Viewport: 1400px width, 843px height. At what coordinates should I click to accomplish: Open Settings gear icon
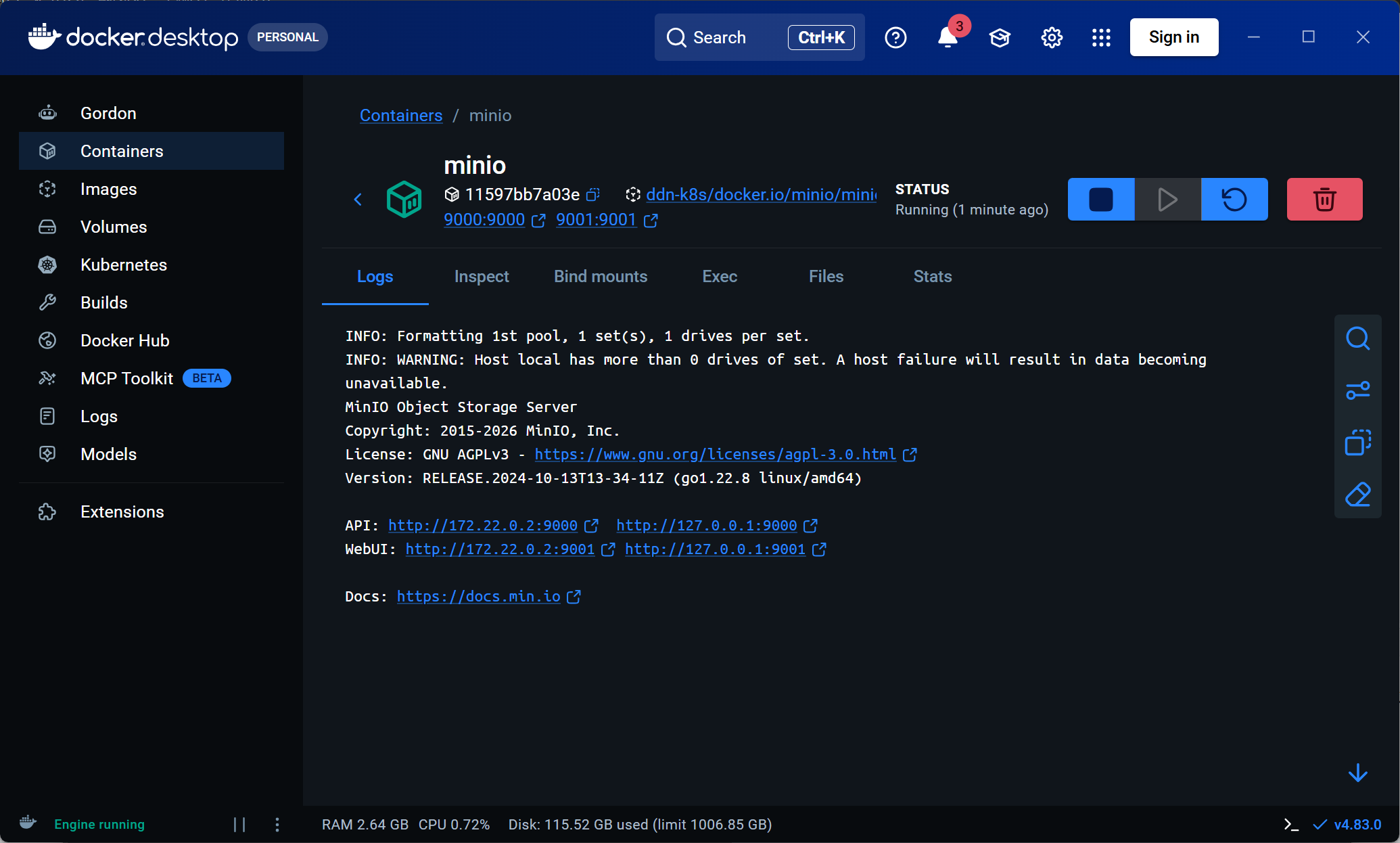1052,38
